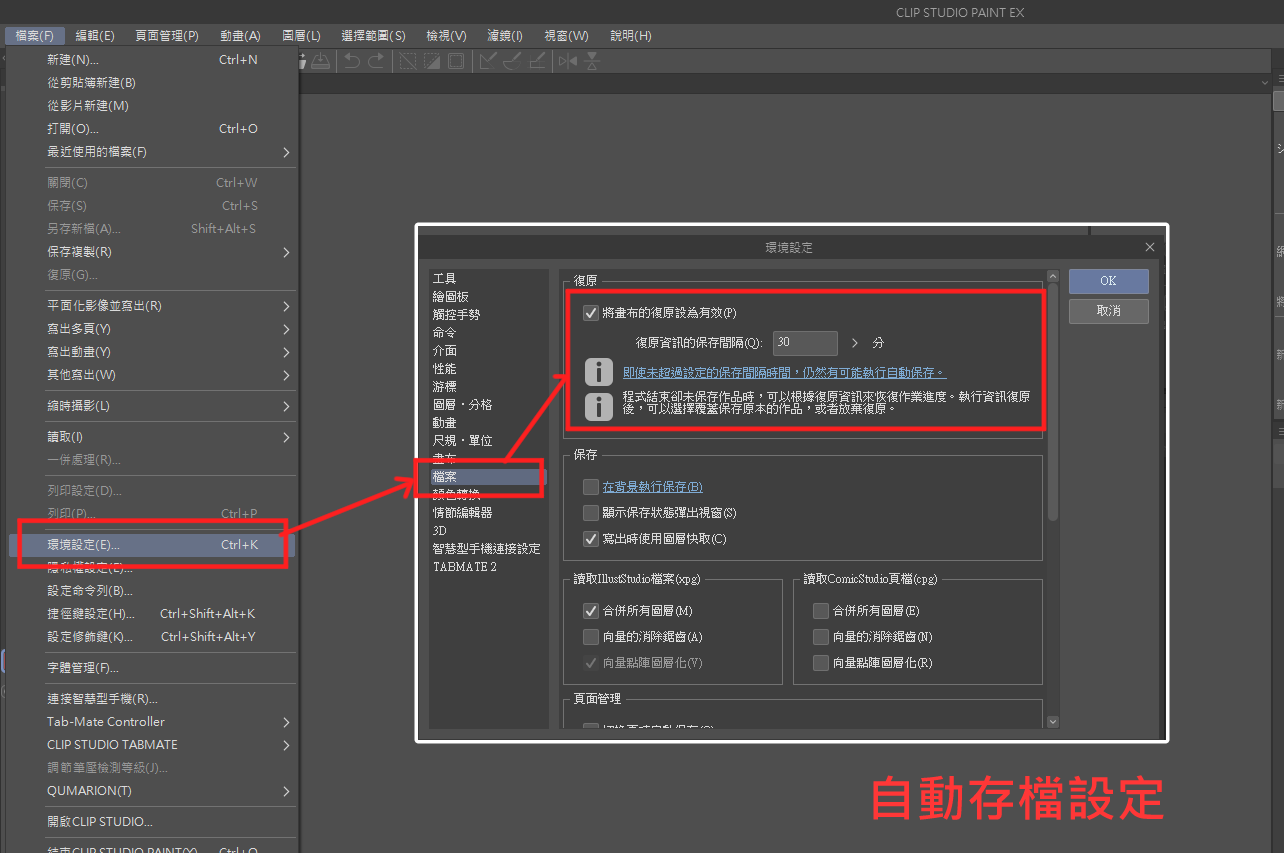Expand the 保存複製 submenu arrow
Image resolution: width=1284 pixels, height=853 pixels.
point(286,252)
